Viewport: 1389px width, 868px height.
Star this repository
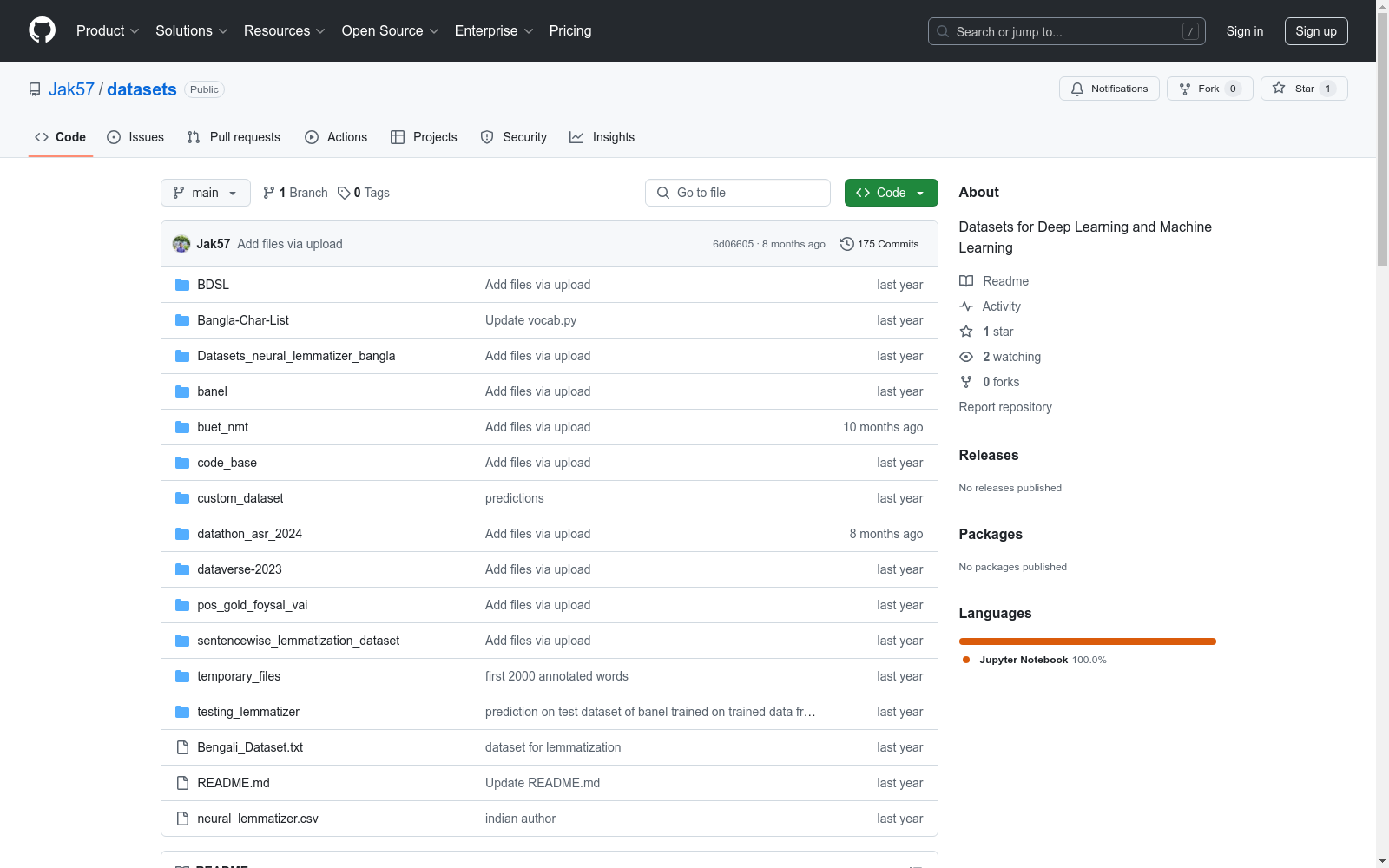pyautogui.click(x=1304, y=89)
